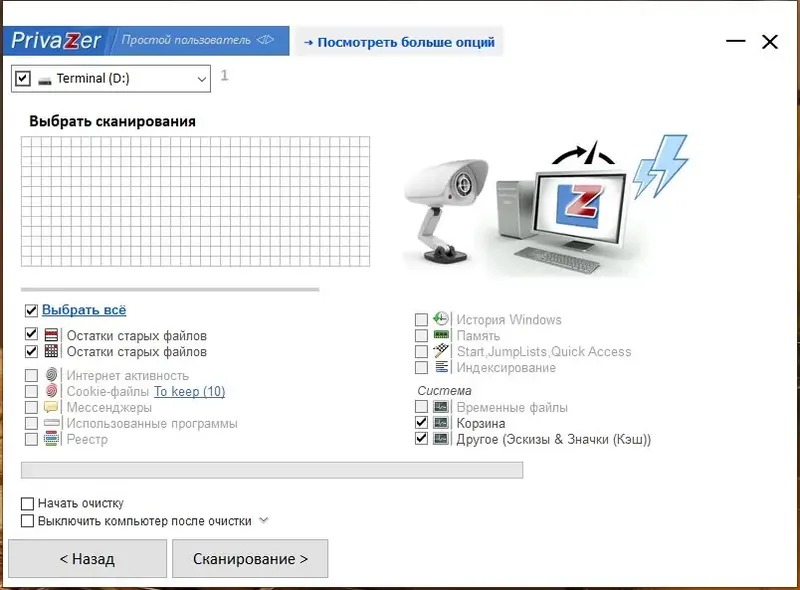This screenshot has width=800, height=590.
Task: Open Посмотреть больше опций
Action: click(399, 42)
